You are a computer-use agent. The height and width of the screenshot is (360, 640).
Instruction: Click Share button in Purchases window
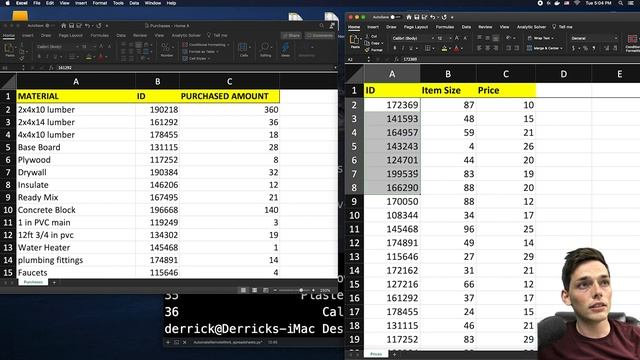tap(291, 36)
